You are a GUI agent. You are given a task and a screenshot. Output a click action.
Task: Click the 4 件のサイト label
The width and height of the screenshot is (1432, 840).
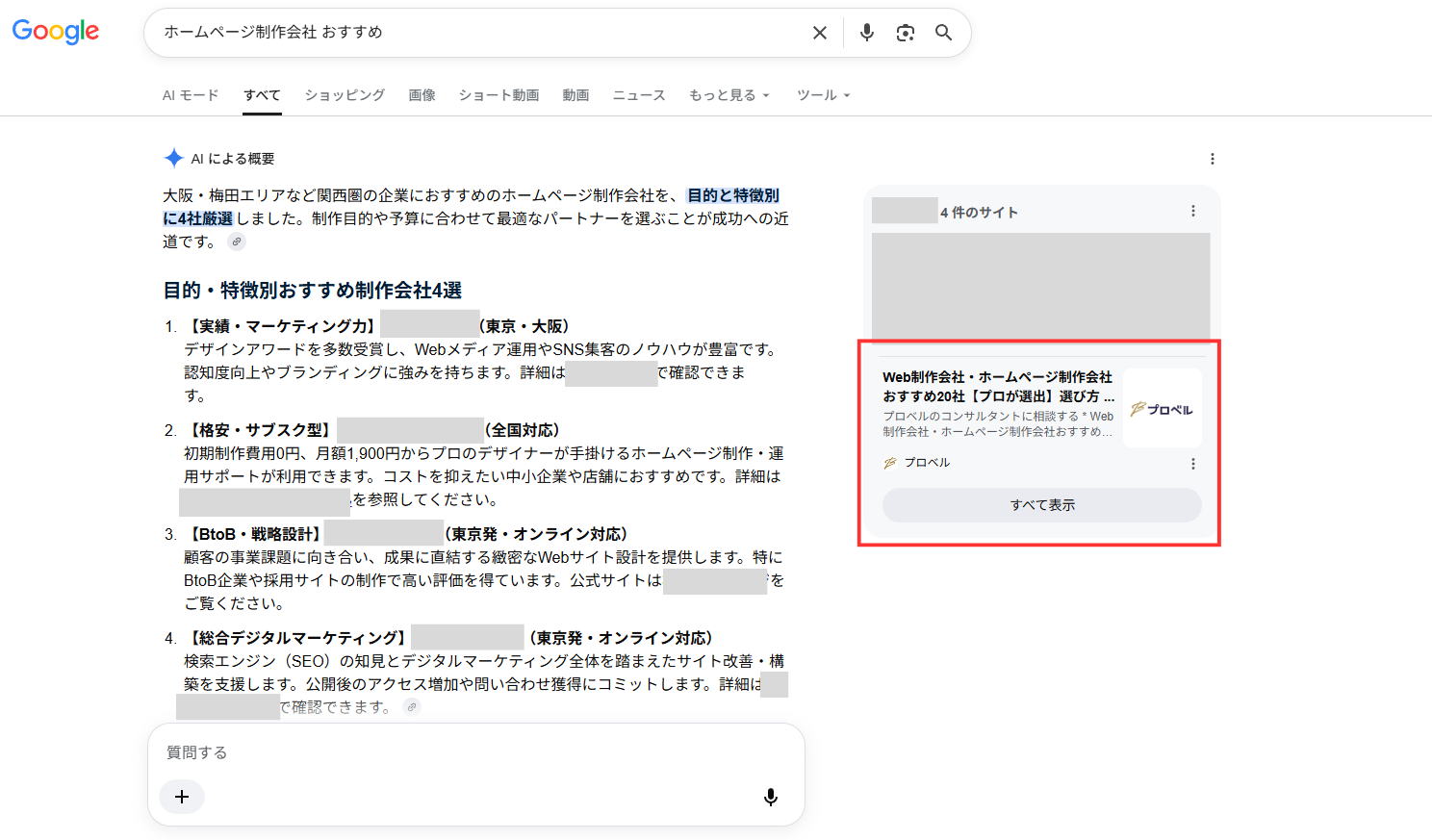[979, 213]
